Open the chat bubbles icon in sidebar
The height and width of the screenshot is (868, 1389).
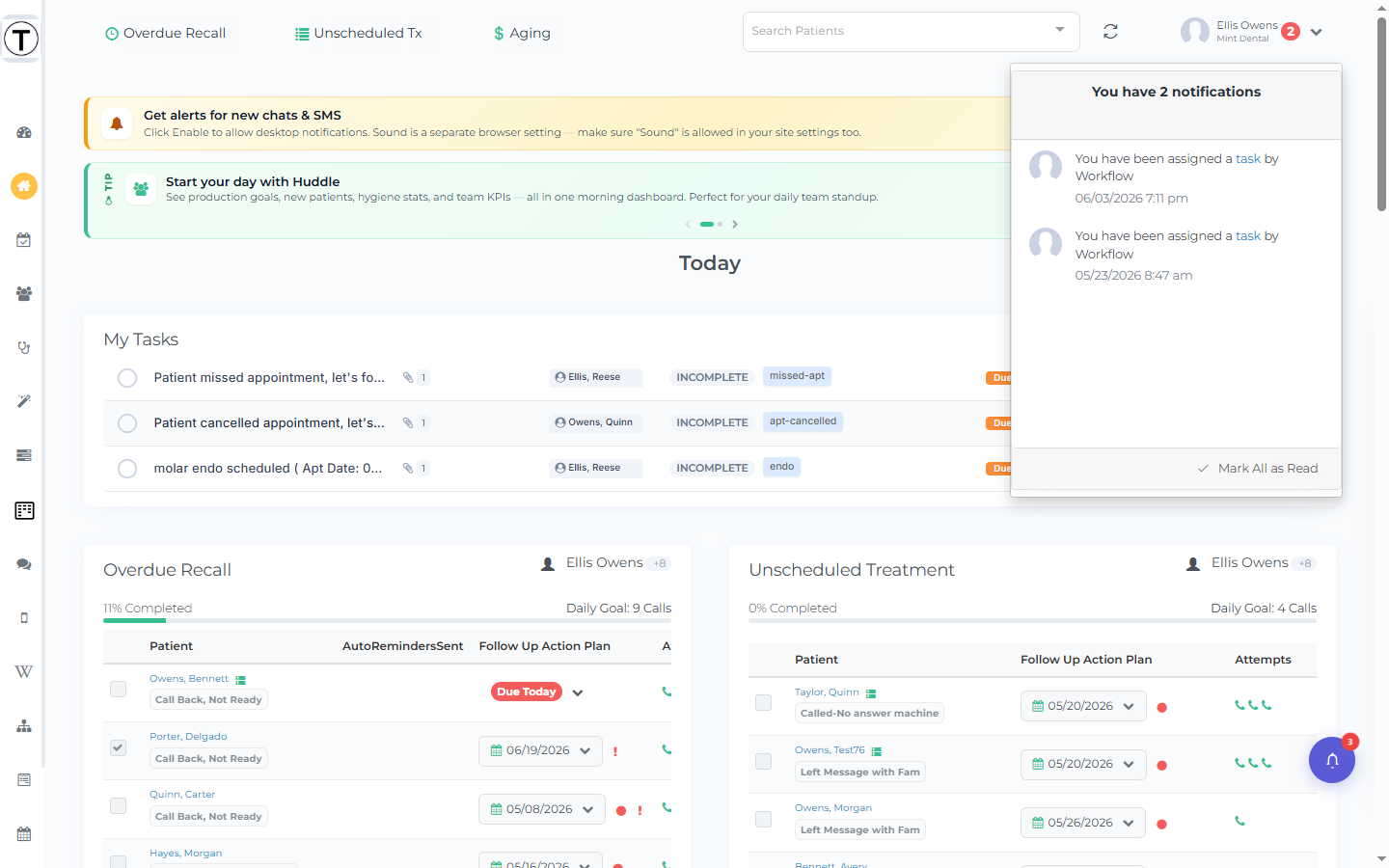coord(24,564)
